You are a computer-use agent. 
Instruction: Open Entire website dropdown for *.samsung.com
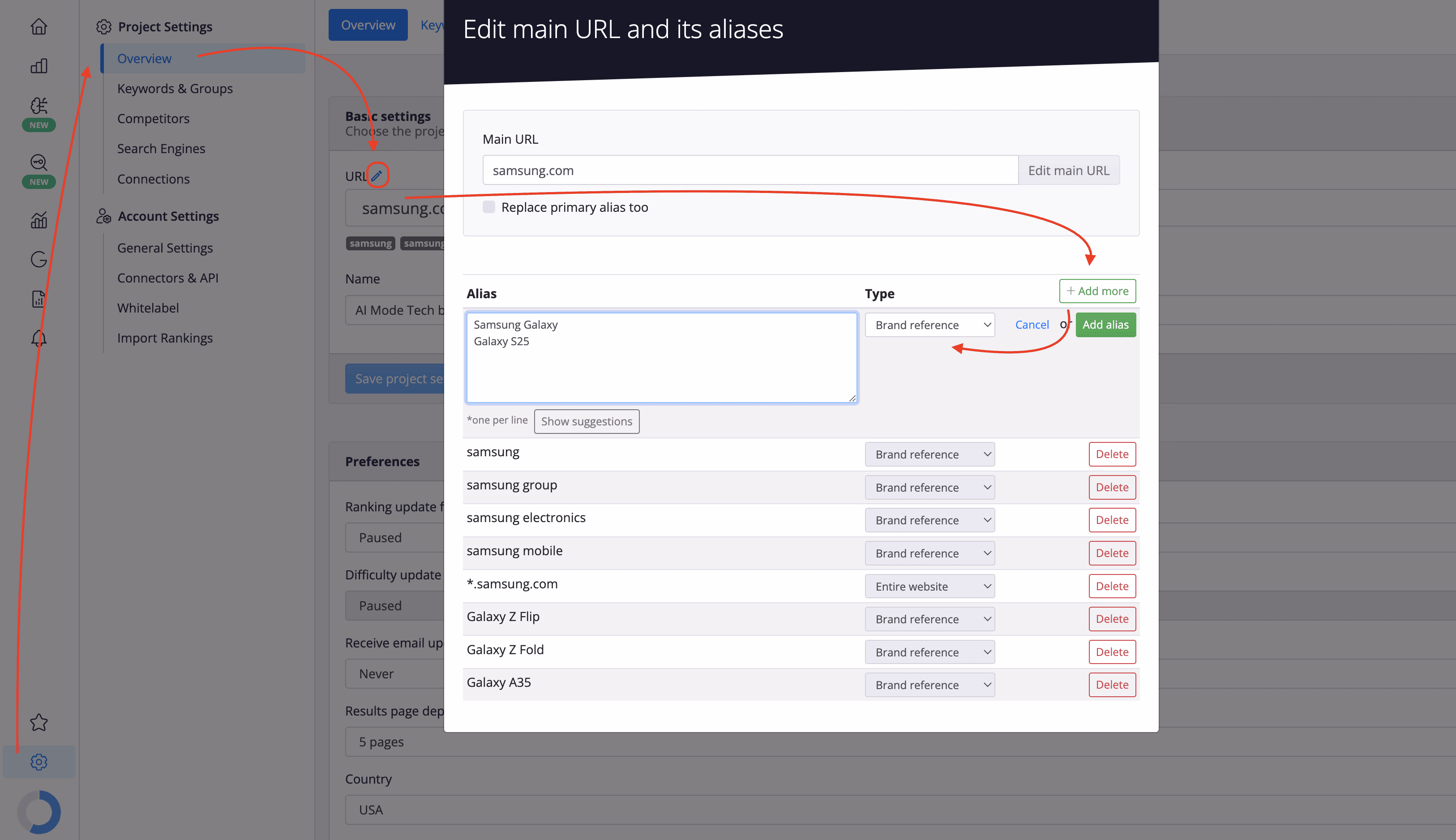[930, 586]
